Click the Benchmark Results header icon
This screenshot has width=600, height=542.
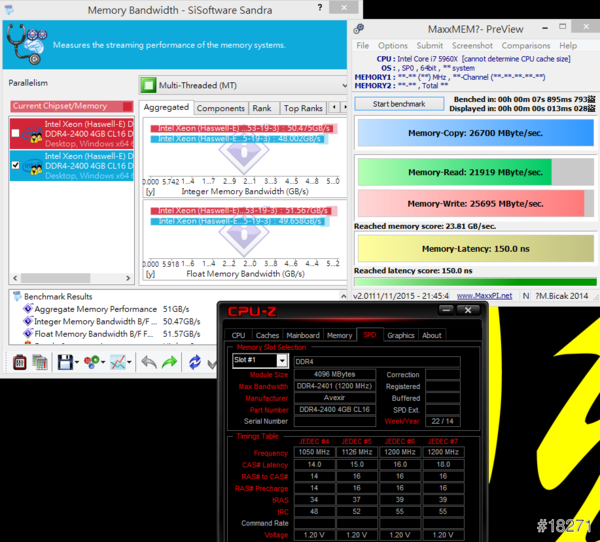coord(17,296)
